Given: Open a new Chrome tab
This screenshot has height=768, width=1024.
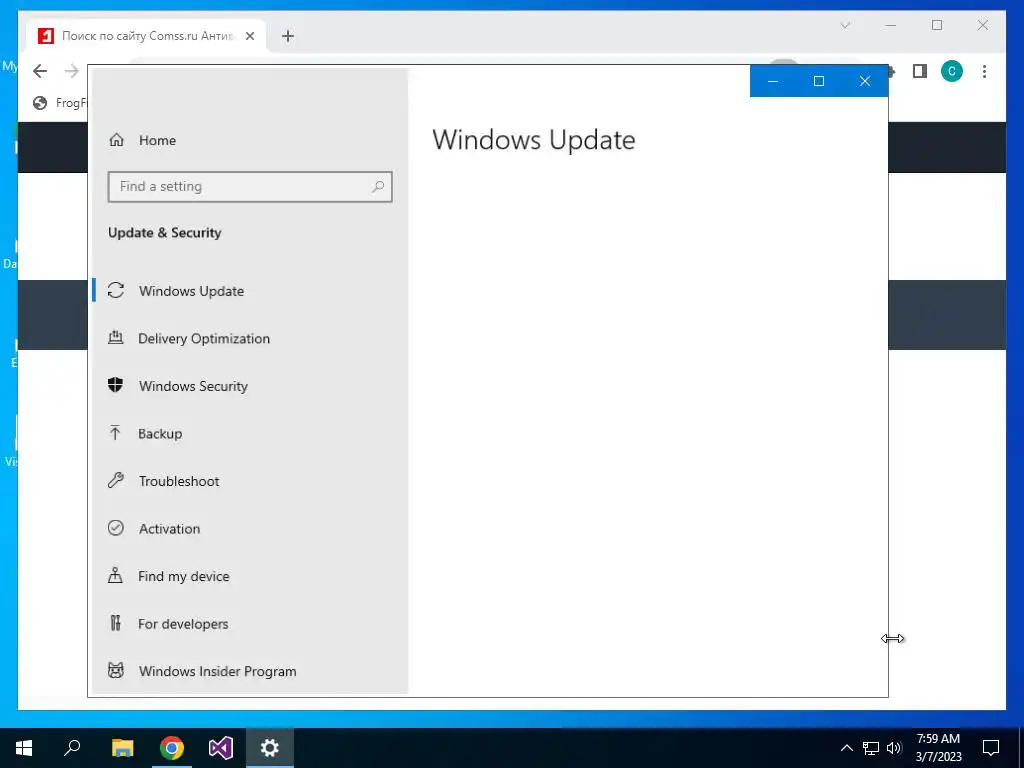Looking at the screenshot, I should (x=288, y=36).
